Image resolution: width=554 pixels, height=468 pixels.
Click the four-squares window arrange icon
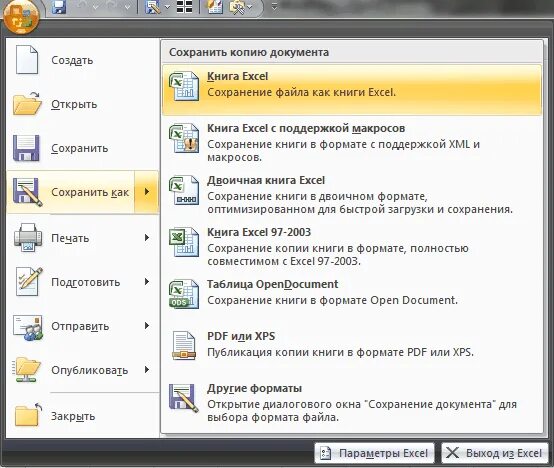coord(184,7)
